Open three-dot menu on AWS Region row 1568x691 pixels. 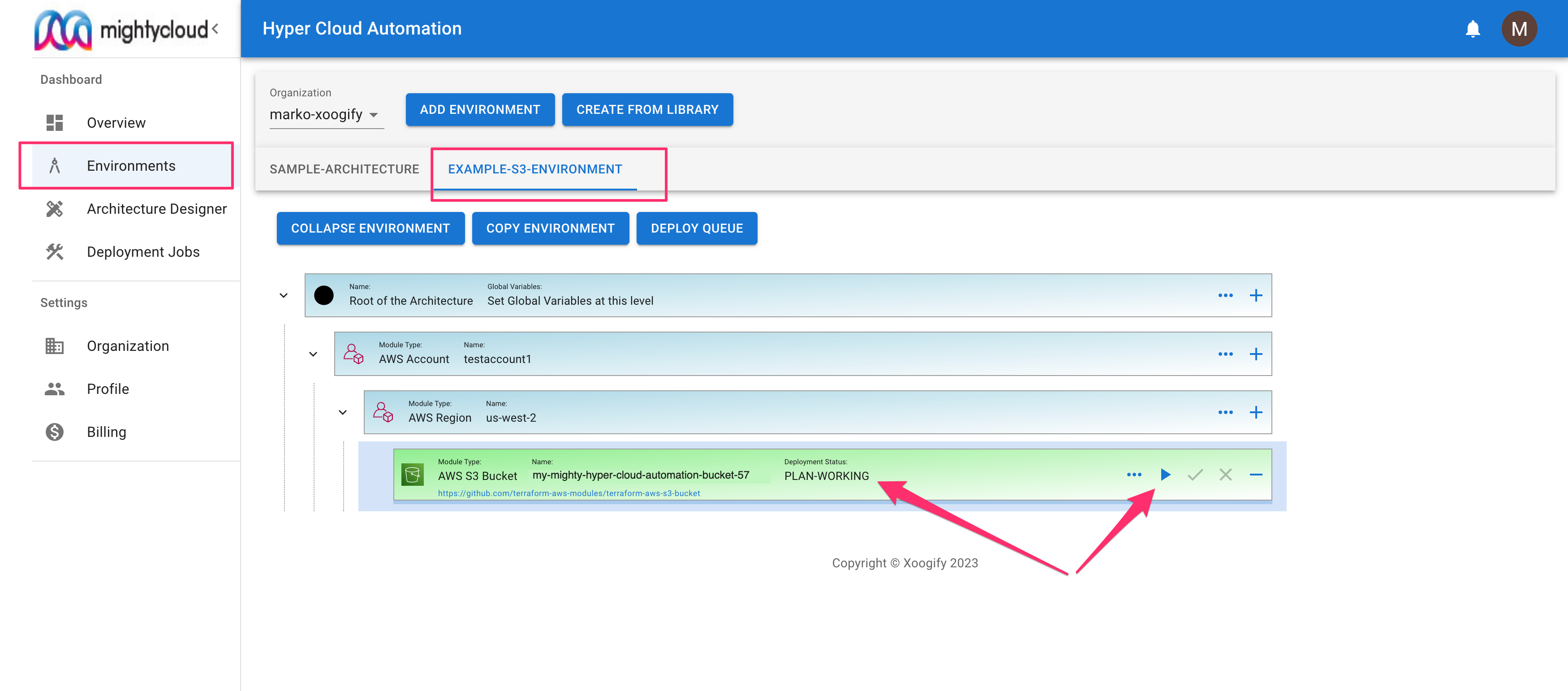pyautogui.click(x=1225, y=413)
